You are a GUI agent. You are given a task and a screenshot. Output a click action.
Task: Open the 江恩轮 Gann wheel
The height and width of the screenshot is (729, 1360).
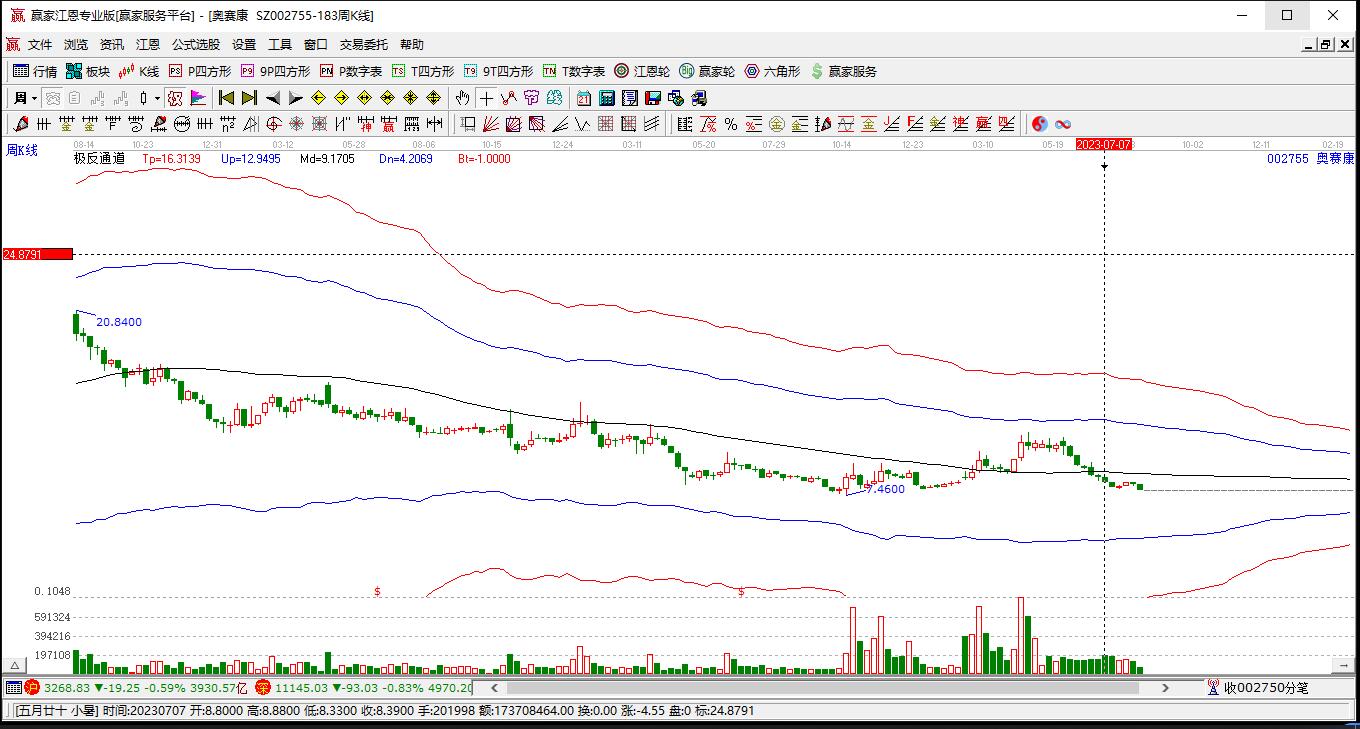pyautogui.click(x=642, y=71)
